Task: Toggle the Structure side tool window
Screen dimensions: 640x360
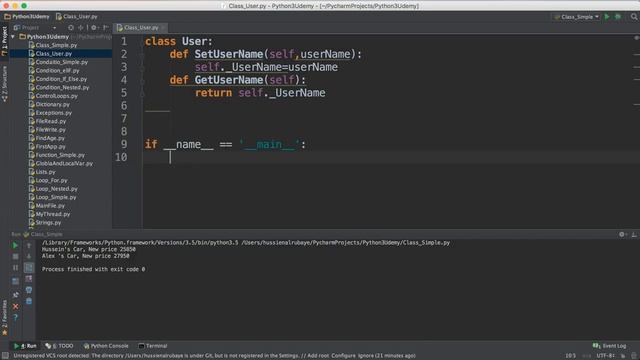Action: (4, 84)
